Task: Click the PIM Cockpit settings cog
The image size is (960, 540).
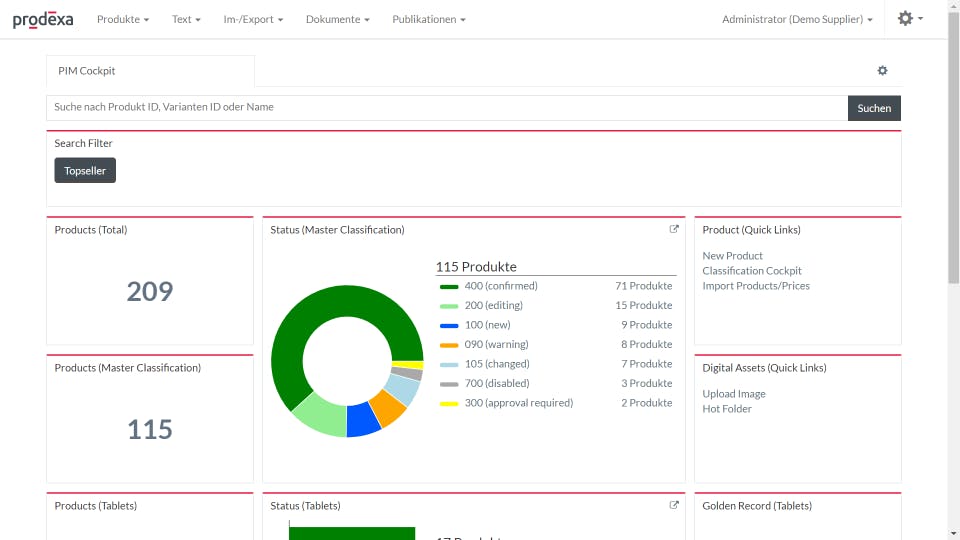Action: point(882,71)
